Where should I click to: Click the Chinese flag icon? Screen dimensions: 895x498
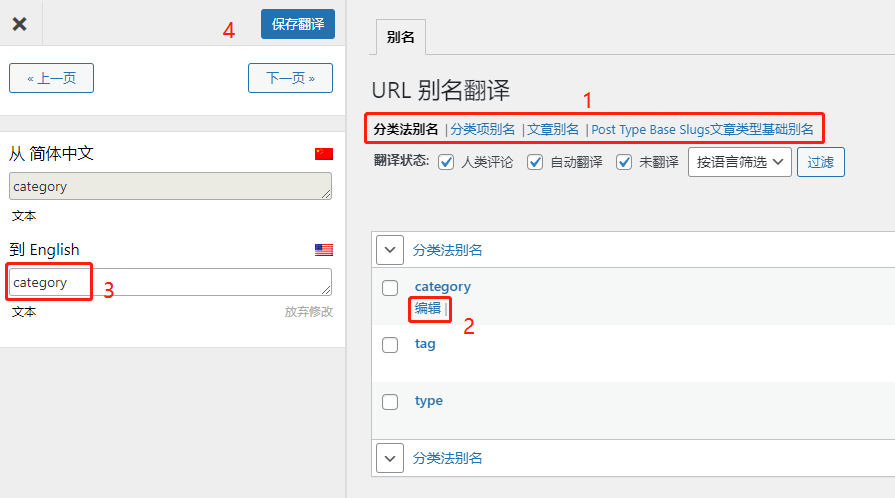tap(323, 154)
